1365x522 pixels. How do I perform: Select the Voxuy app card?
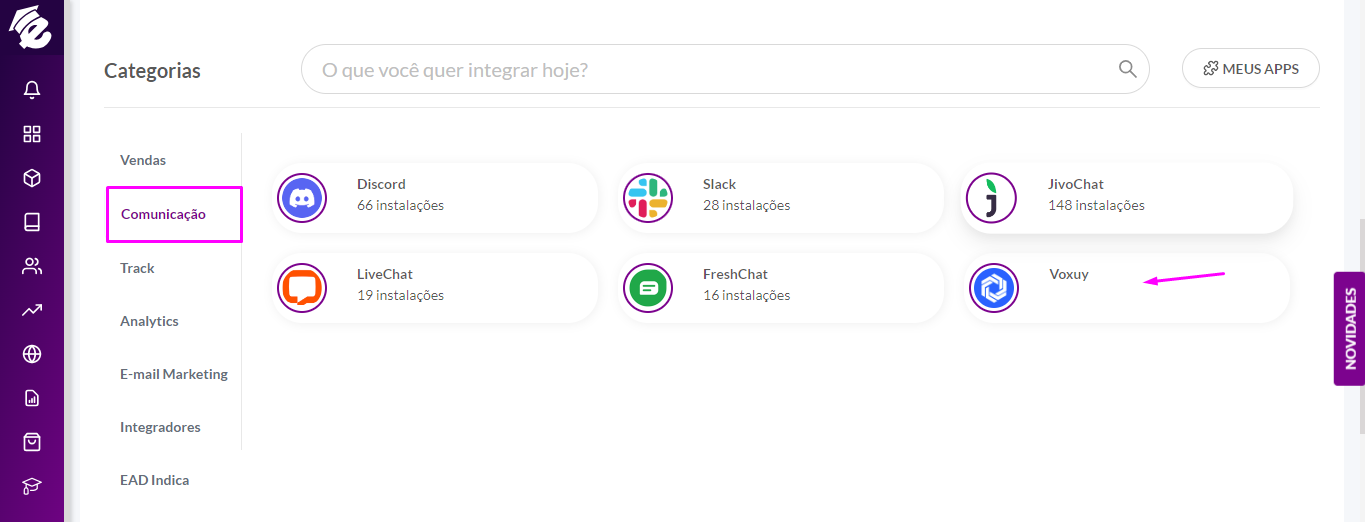click(x=1127, y=288)
